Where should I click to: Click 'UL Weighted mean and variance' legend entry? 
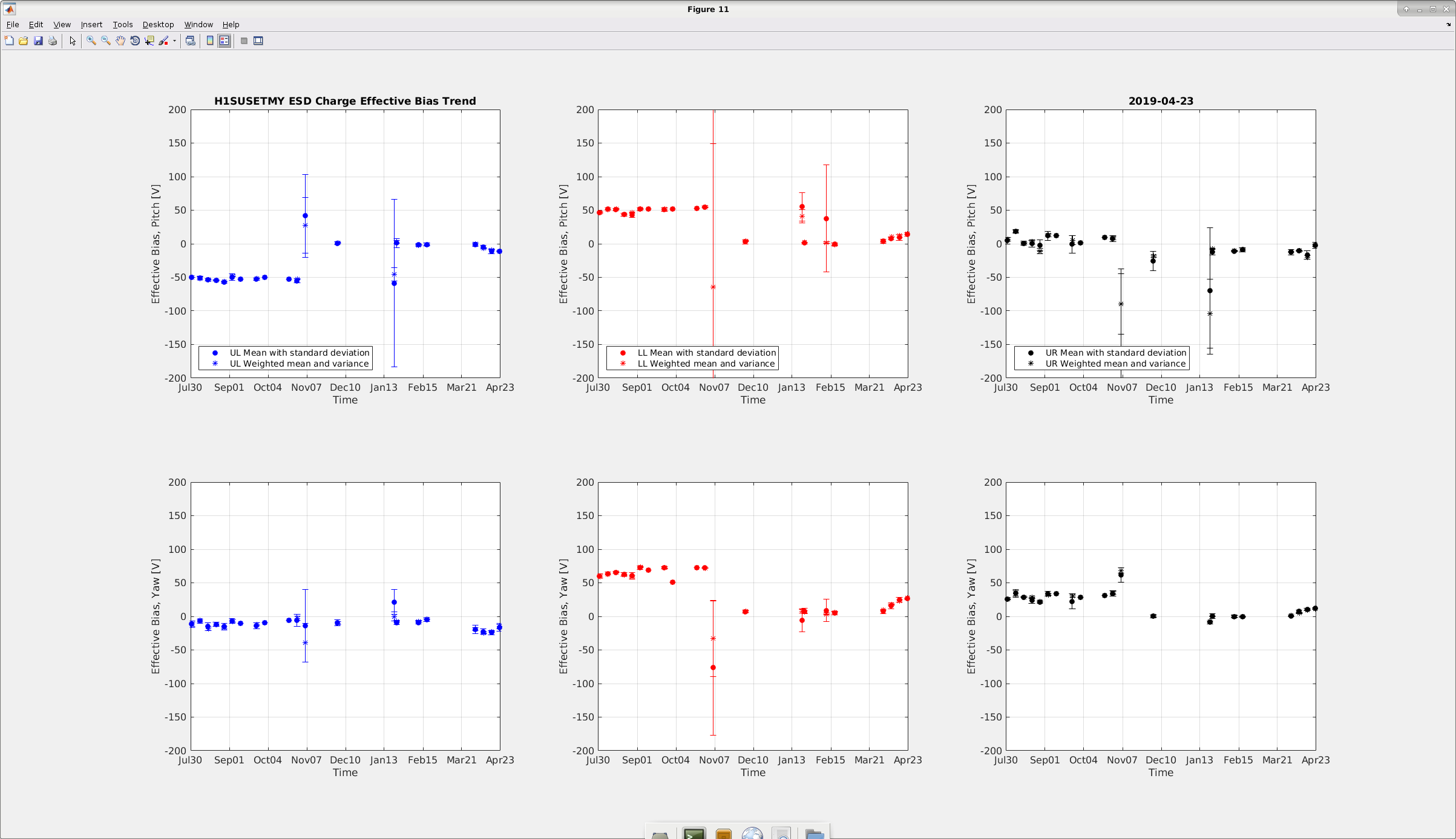299,364
